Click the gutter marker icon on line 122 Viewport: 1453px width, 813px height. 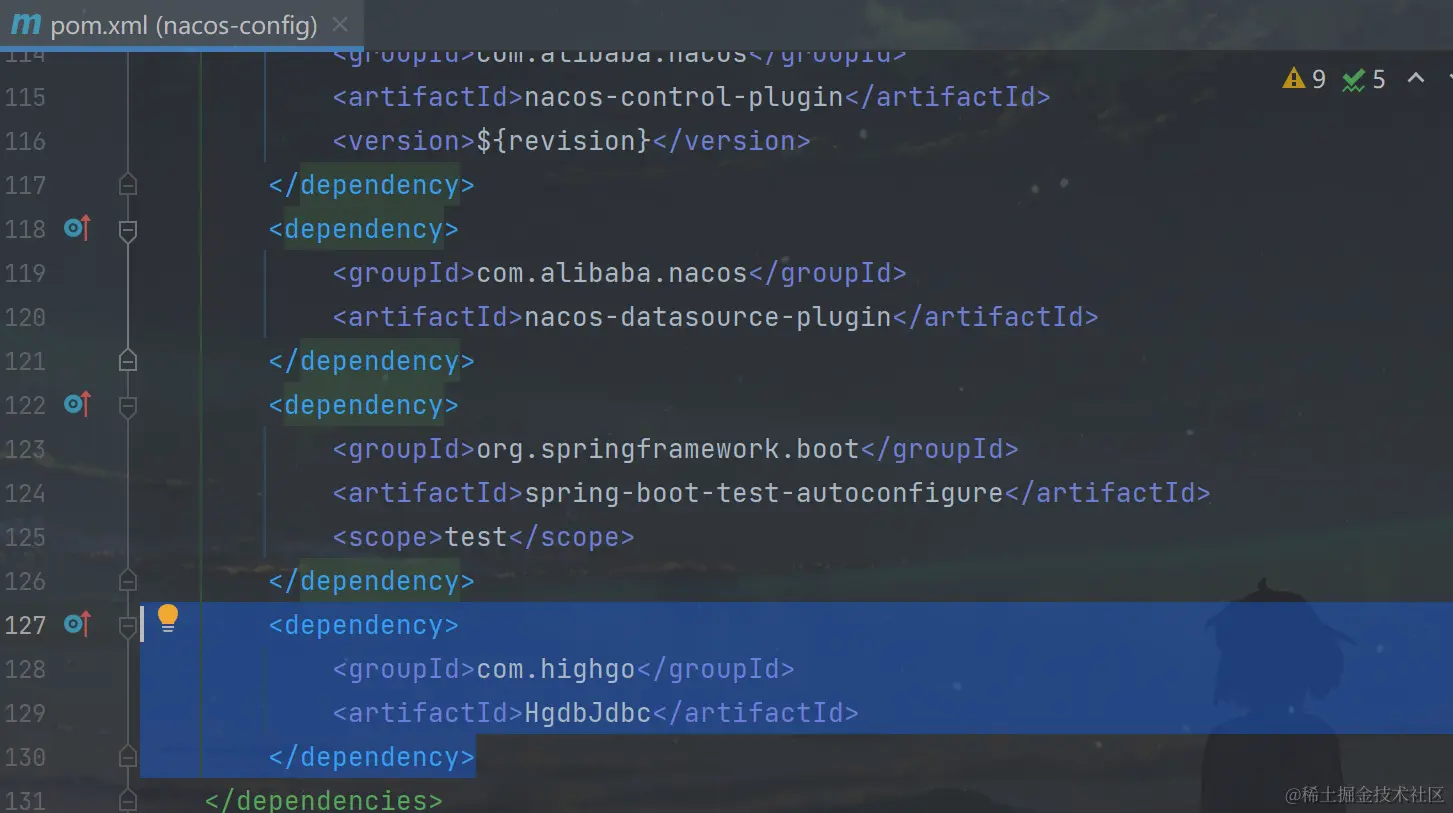(x=77, y=405)
